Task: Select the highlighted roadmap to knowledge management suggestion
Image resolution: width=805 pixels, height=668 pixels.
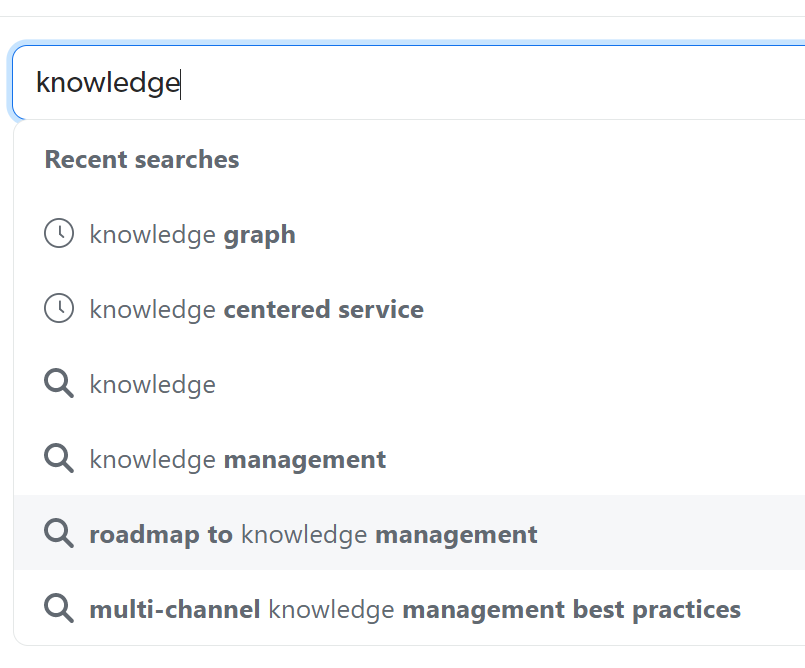Action: click(x=312, y=533)
